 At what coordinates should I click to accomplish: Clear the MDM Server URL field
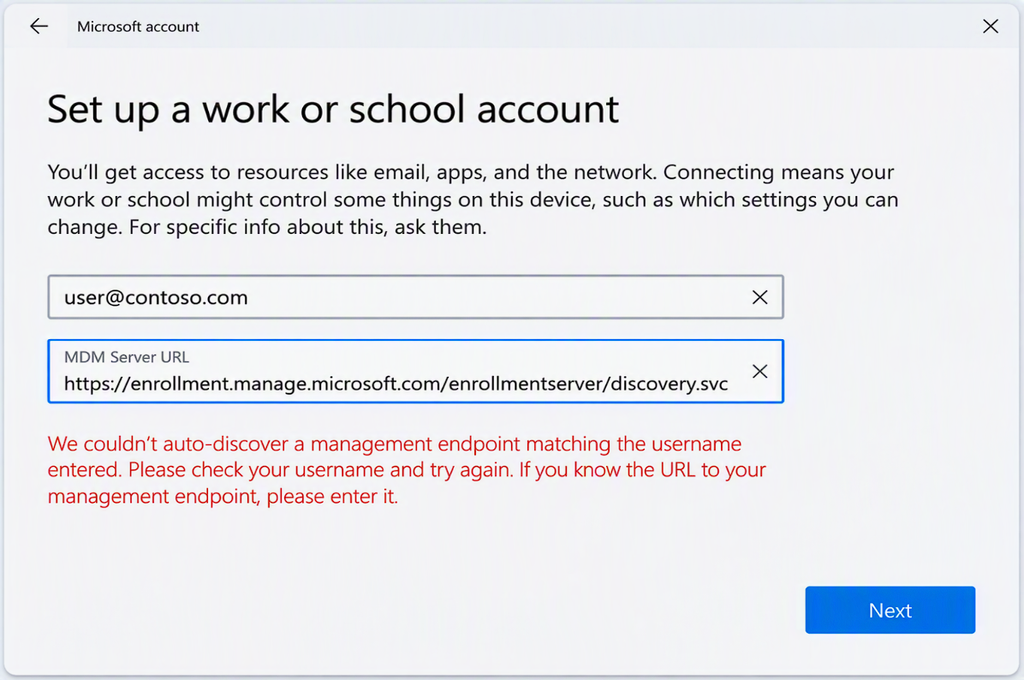(760, 371)
